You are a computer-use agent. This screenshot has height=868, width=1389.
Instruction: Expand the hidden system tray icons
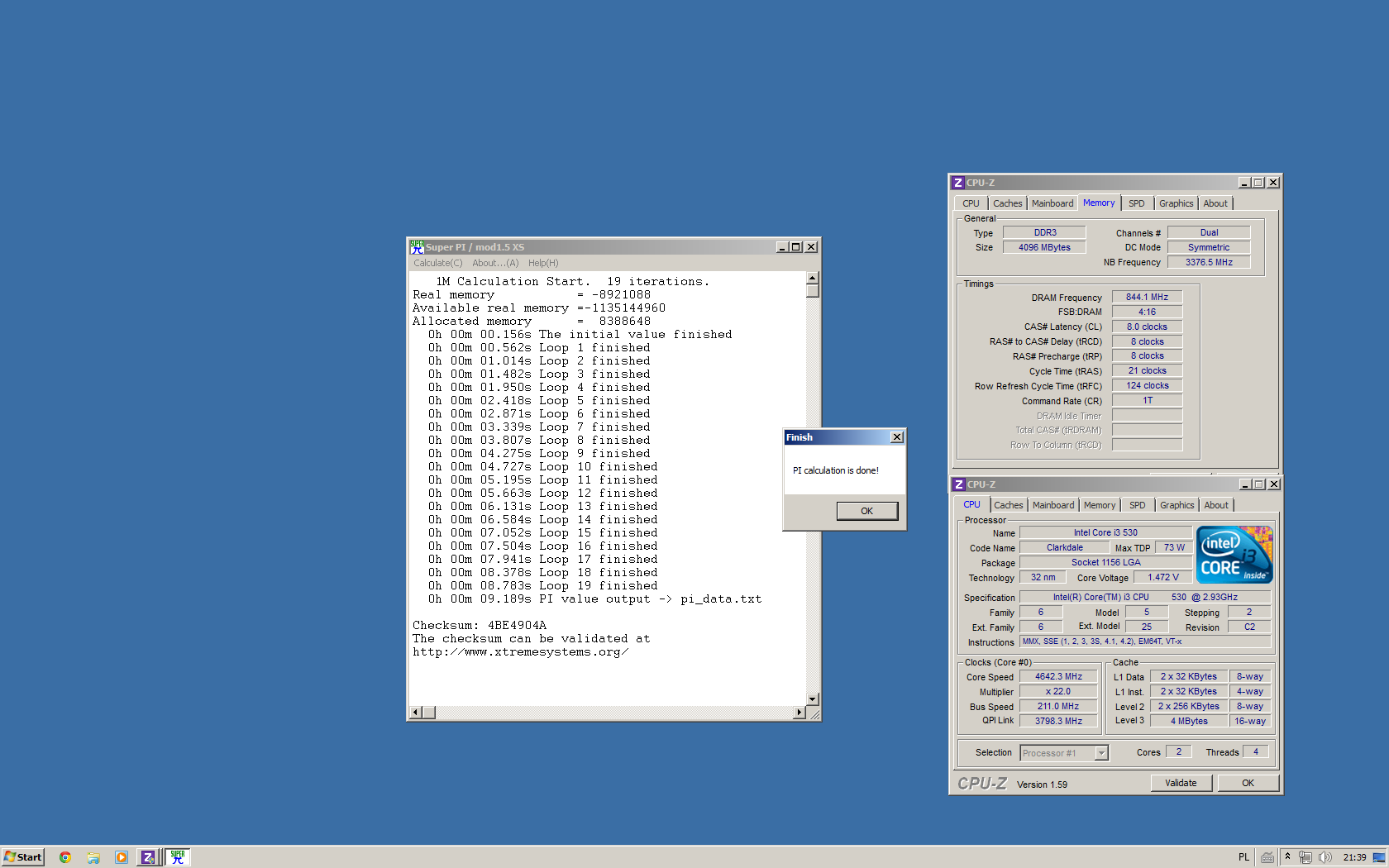[x=1287, y=857]
